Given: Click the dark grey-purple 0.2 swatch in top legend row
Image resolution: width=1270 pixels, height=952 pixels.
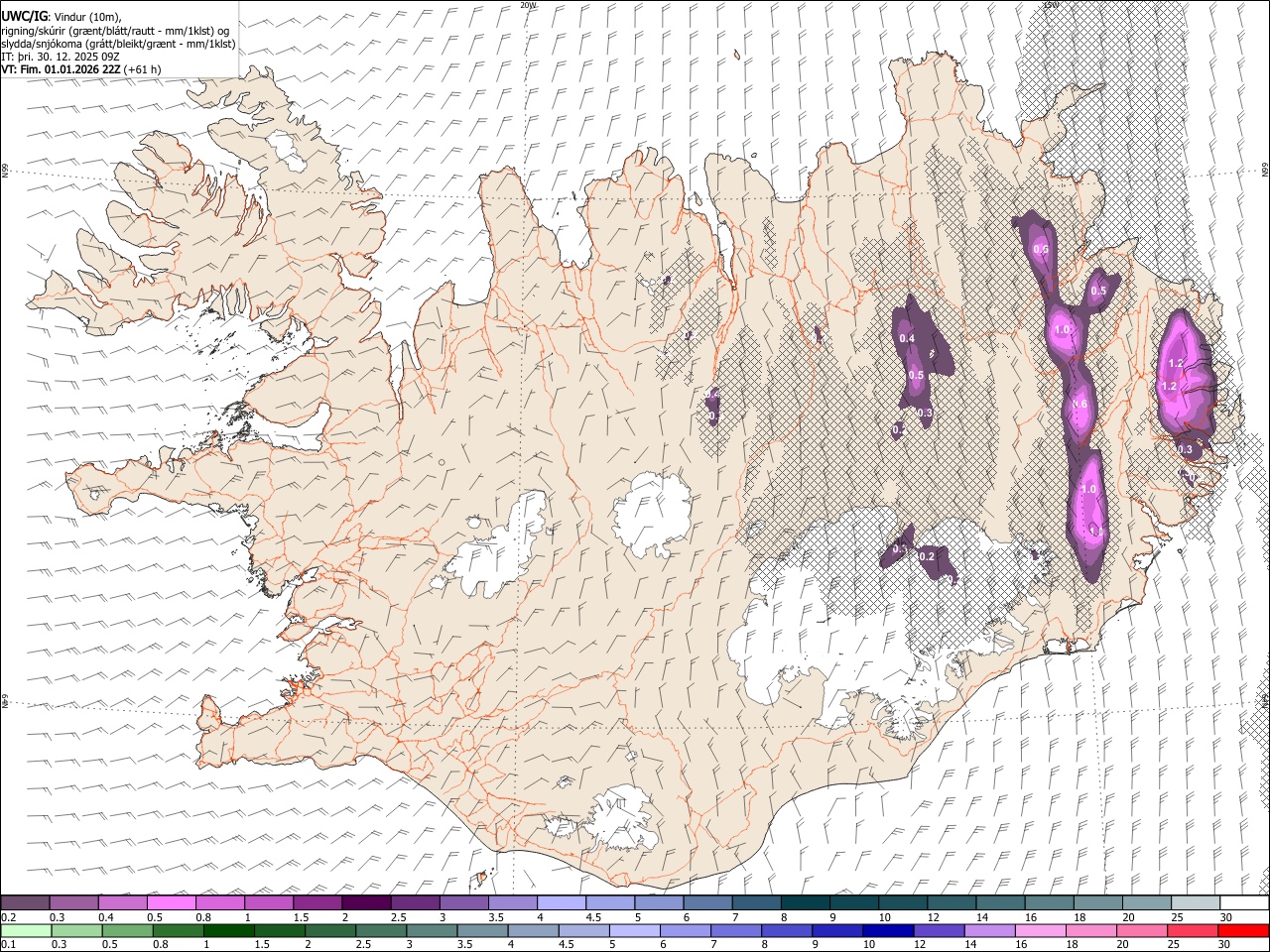Looking at the screenshot, I should [25, 903].
